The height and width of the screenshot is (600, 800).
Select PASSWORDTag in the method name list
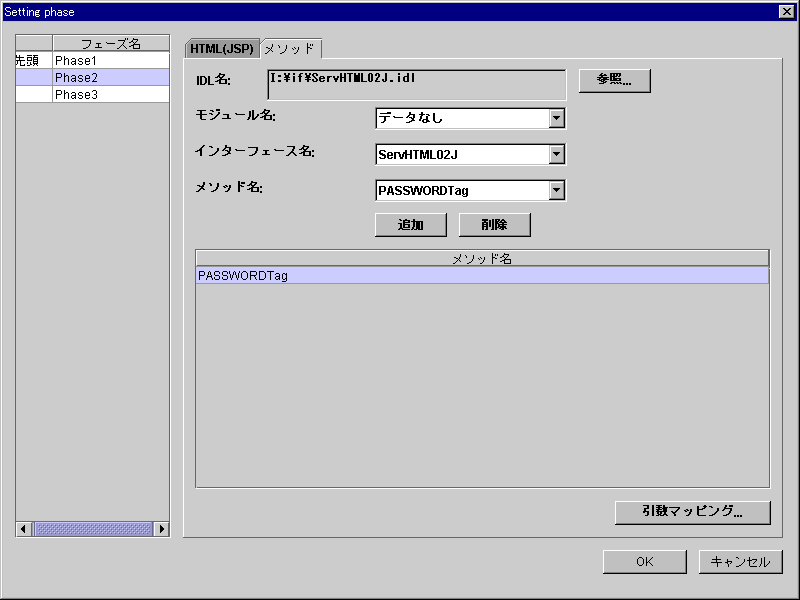pyautogui.click(x=300, y=273)
